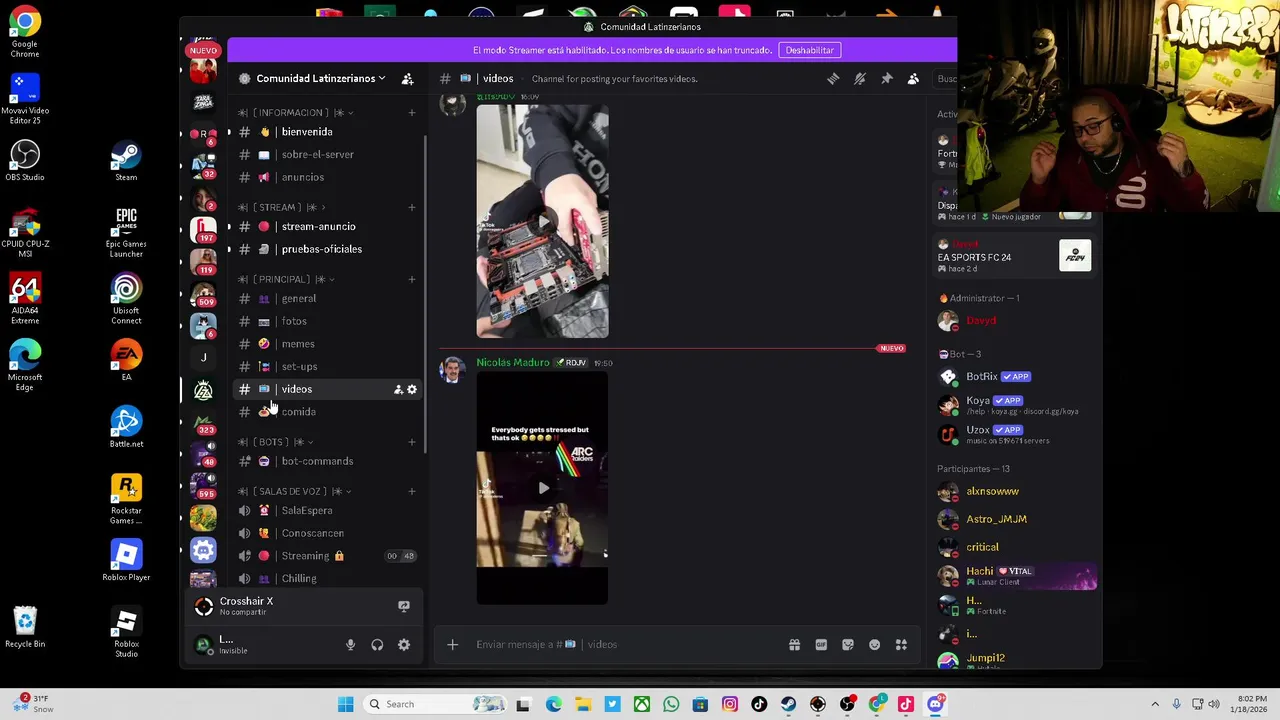Open the pruebas-oficiales channel

(x=327, y=249)
